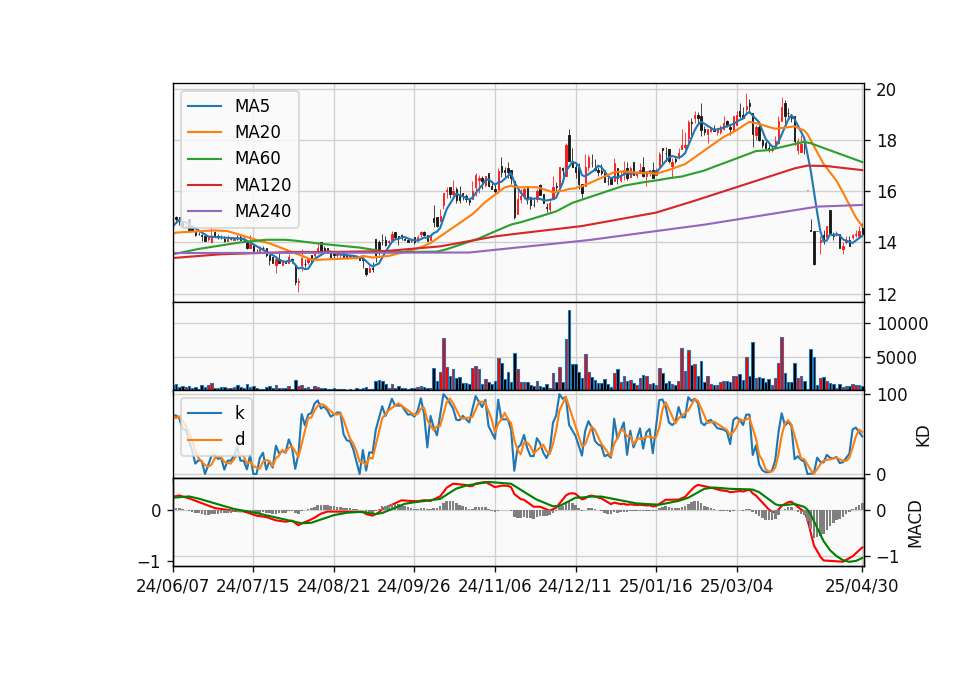Click the 24/12/11 date axis label
This screenshot has height=690, width=960.
point(575,587)
